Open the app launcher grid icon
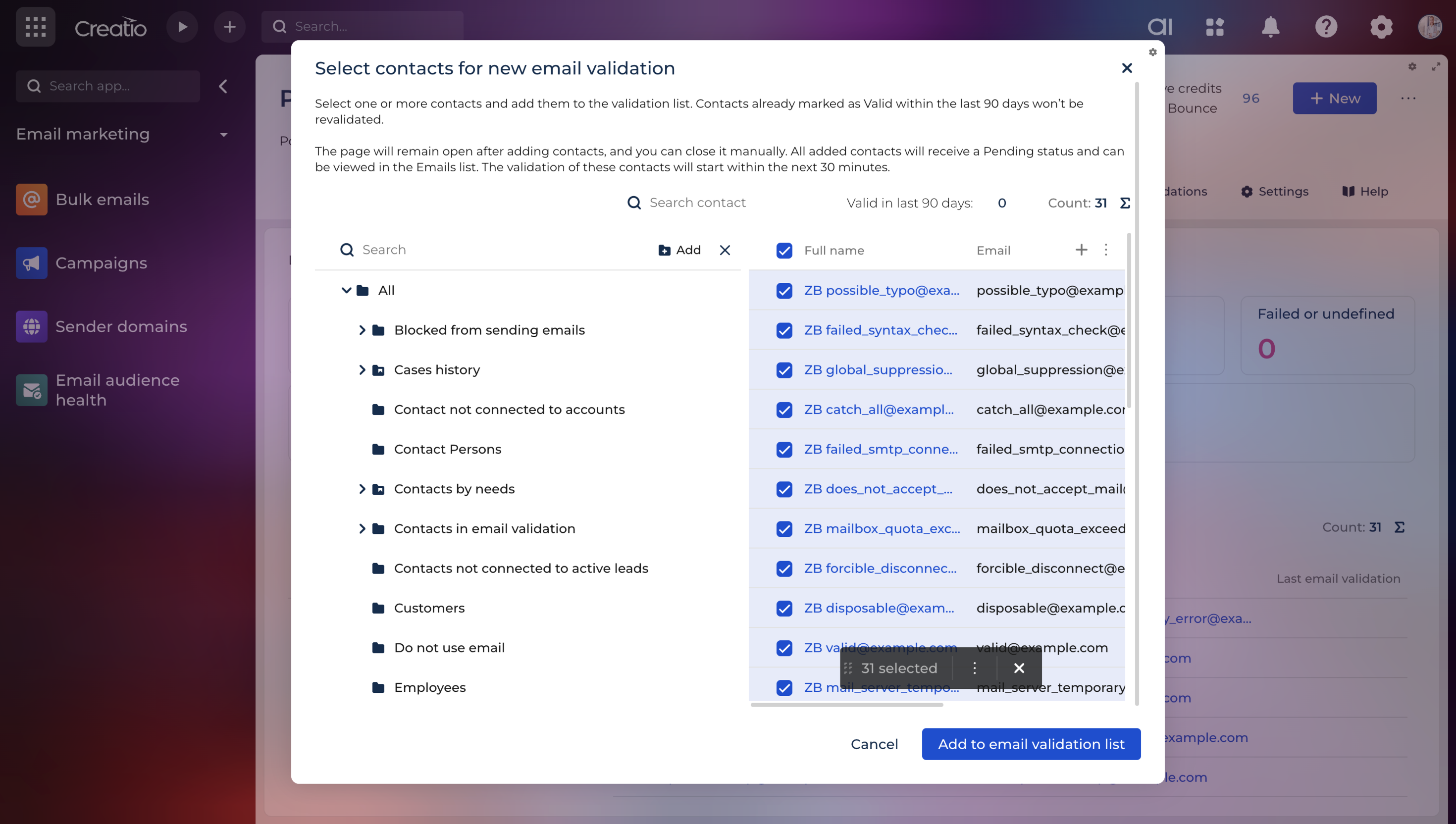Viewport: 1456px width, 824px height. 35,27
